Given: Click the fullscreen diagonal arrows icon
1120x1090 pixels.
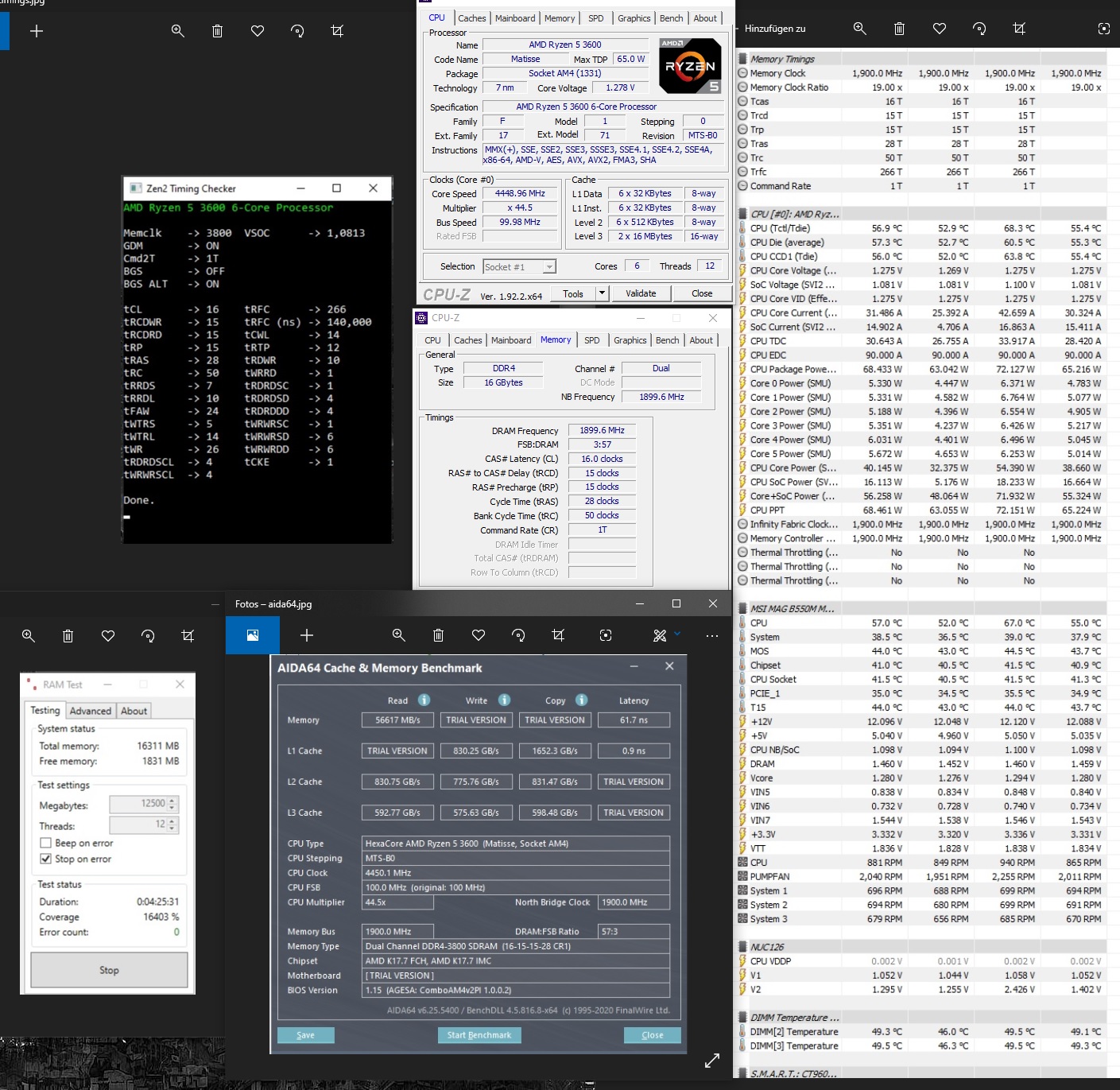Looking at the screenshot, I should (712, 1060).
